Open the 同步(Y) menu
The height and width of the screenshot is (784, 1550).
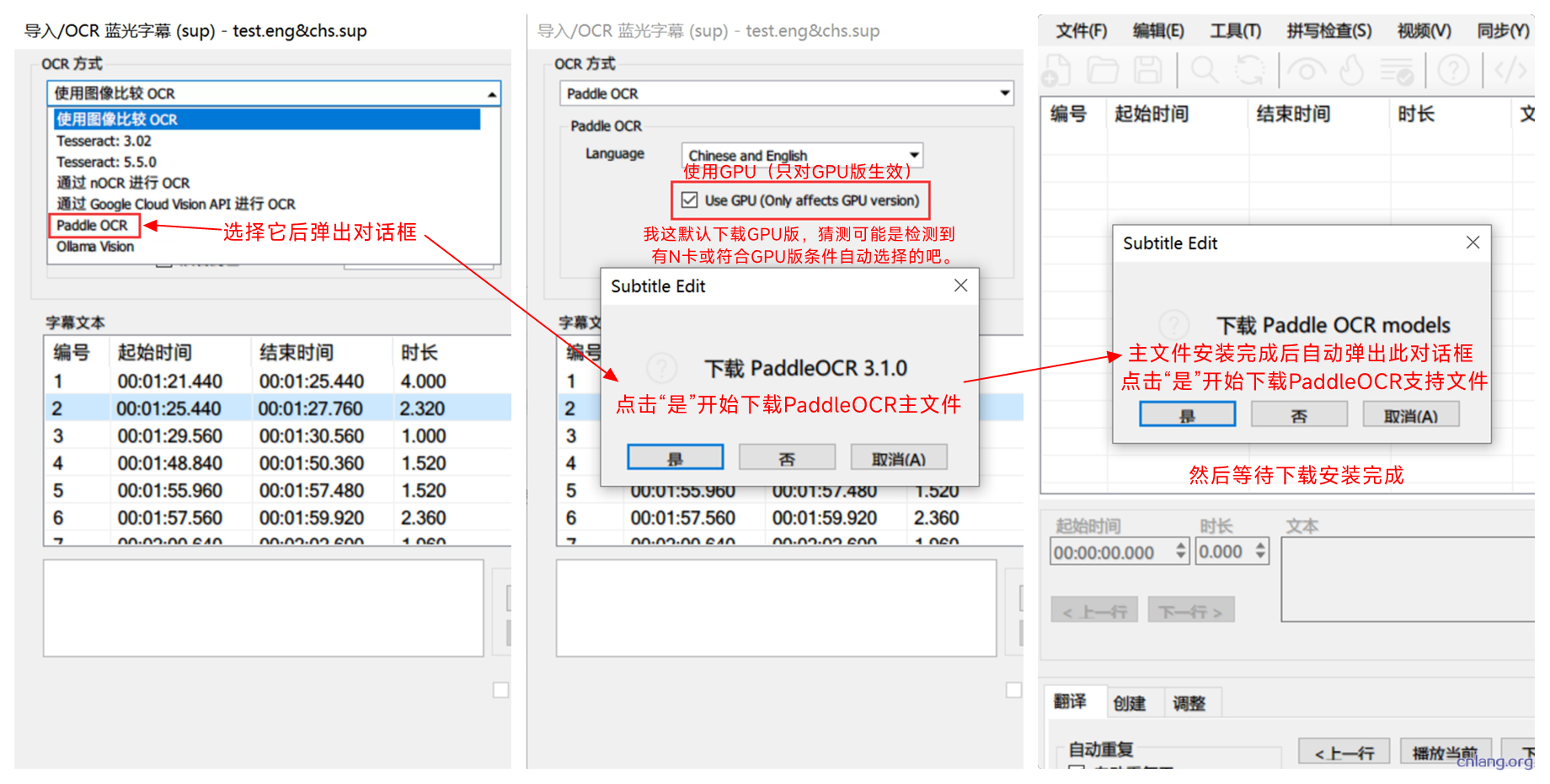pos(1504,31)
